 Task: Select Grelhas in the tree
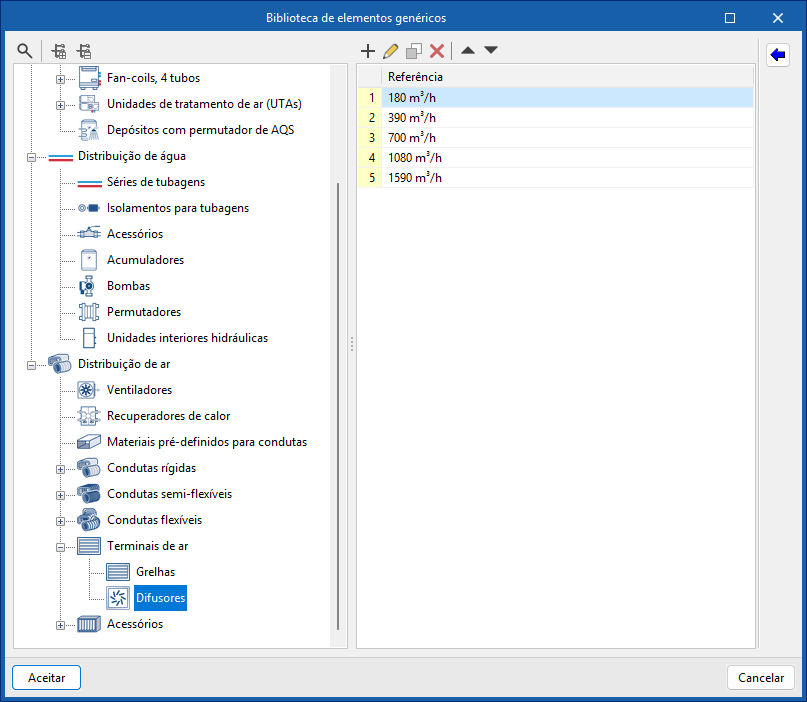155,573
